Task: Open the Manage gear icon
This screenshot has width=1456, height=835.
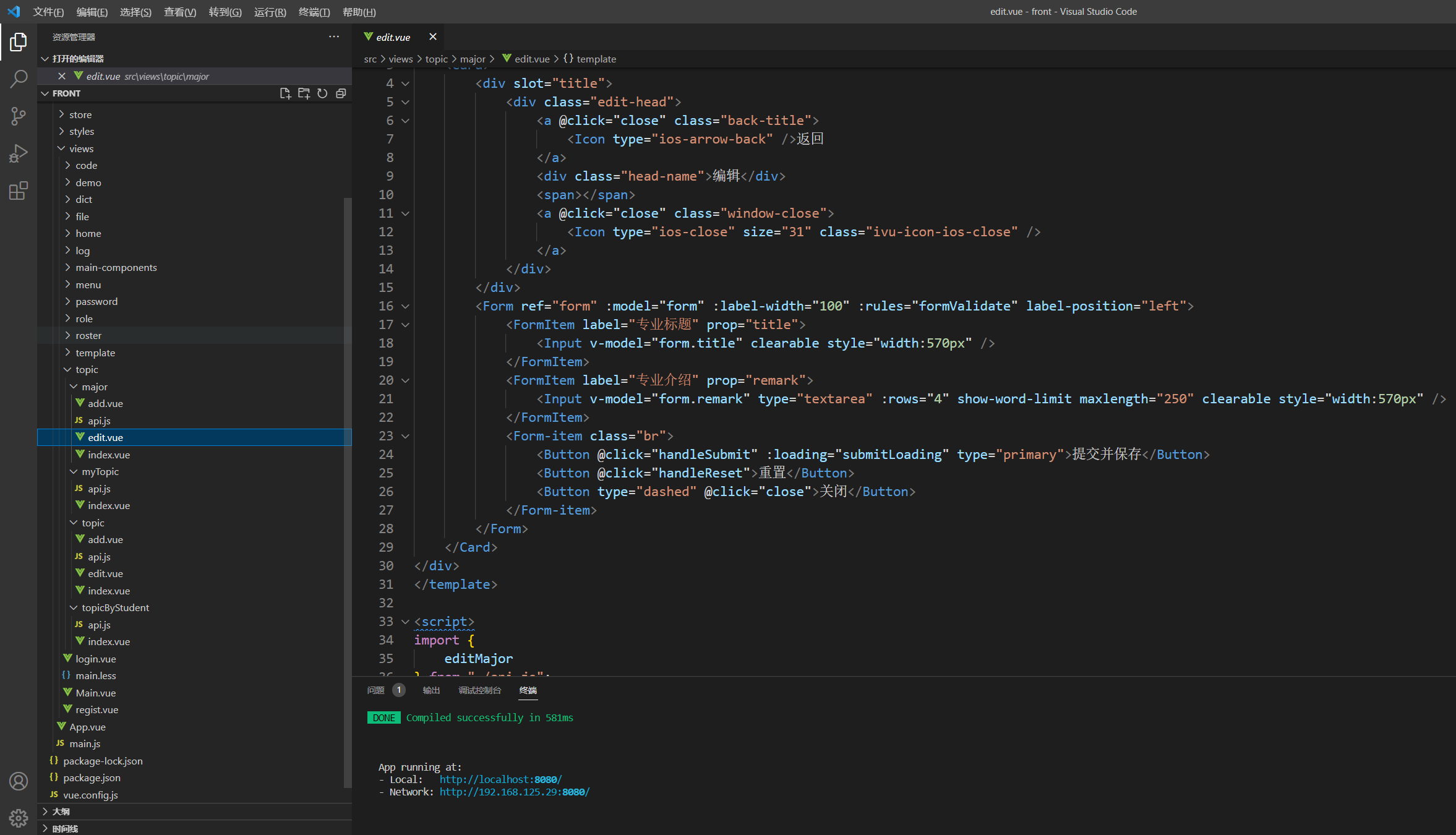Action: pos(19,818)
